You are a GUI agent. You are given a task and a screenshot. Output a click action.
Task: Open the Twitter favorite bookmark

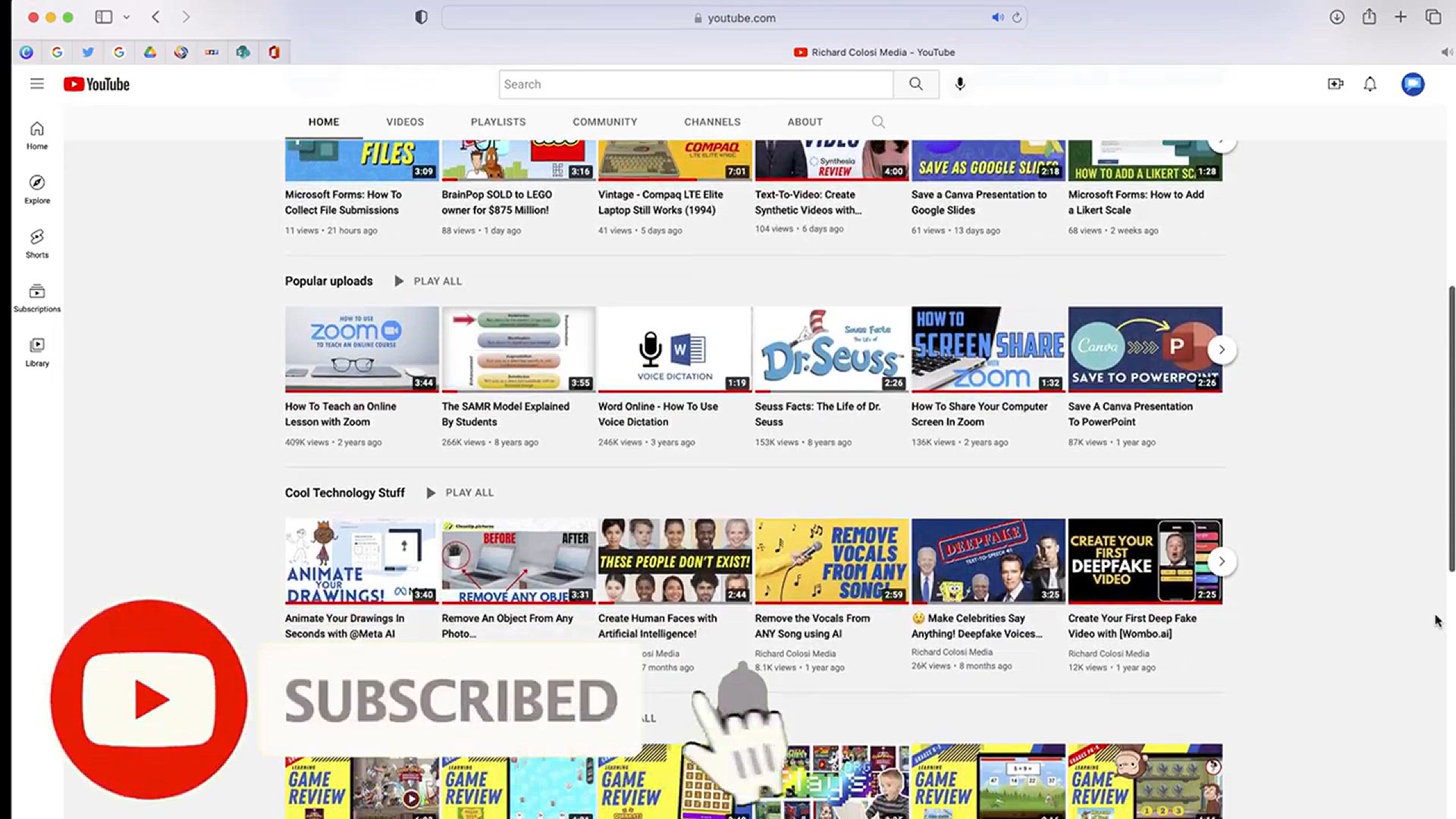pyautogui.click(x=88, y=52)
